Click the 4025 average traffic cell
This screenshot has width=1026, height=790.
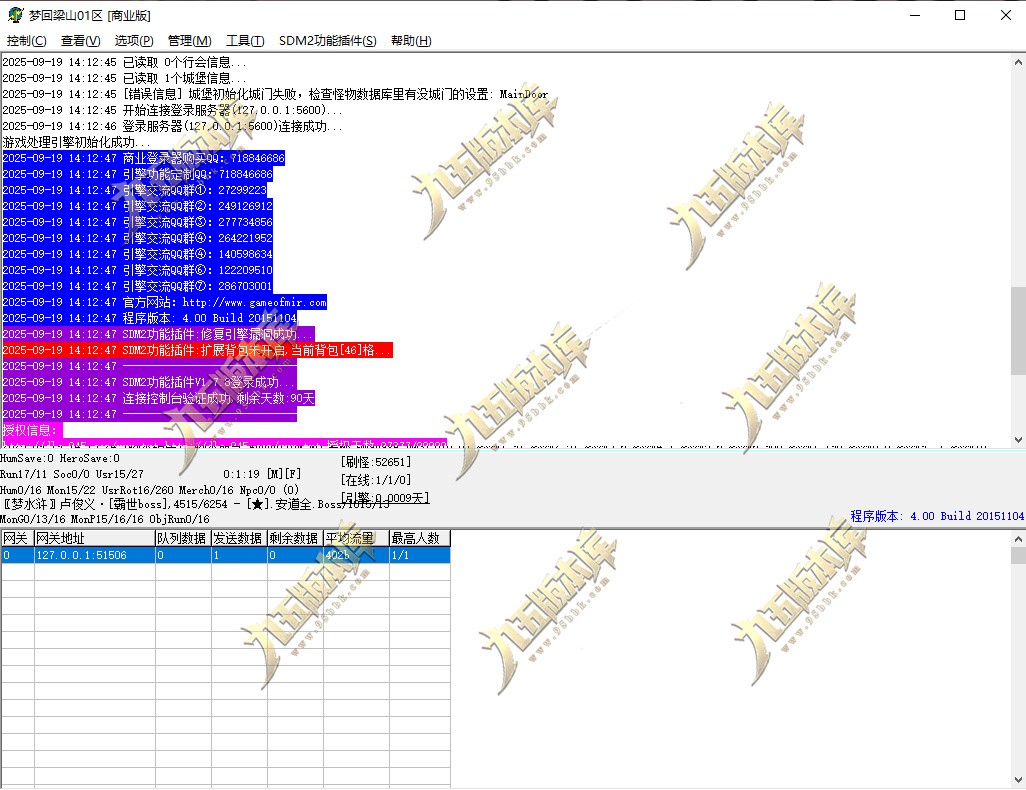click(x=356, y=555)
